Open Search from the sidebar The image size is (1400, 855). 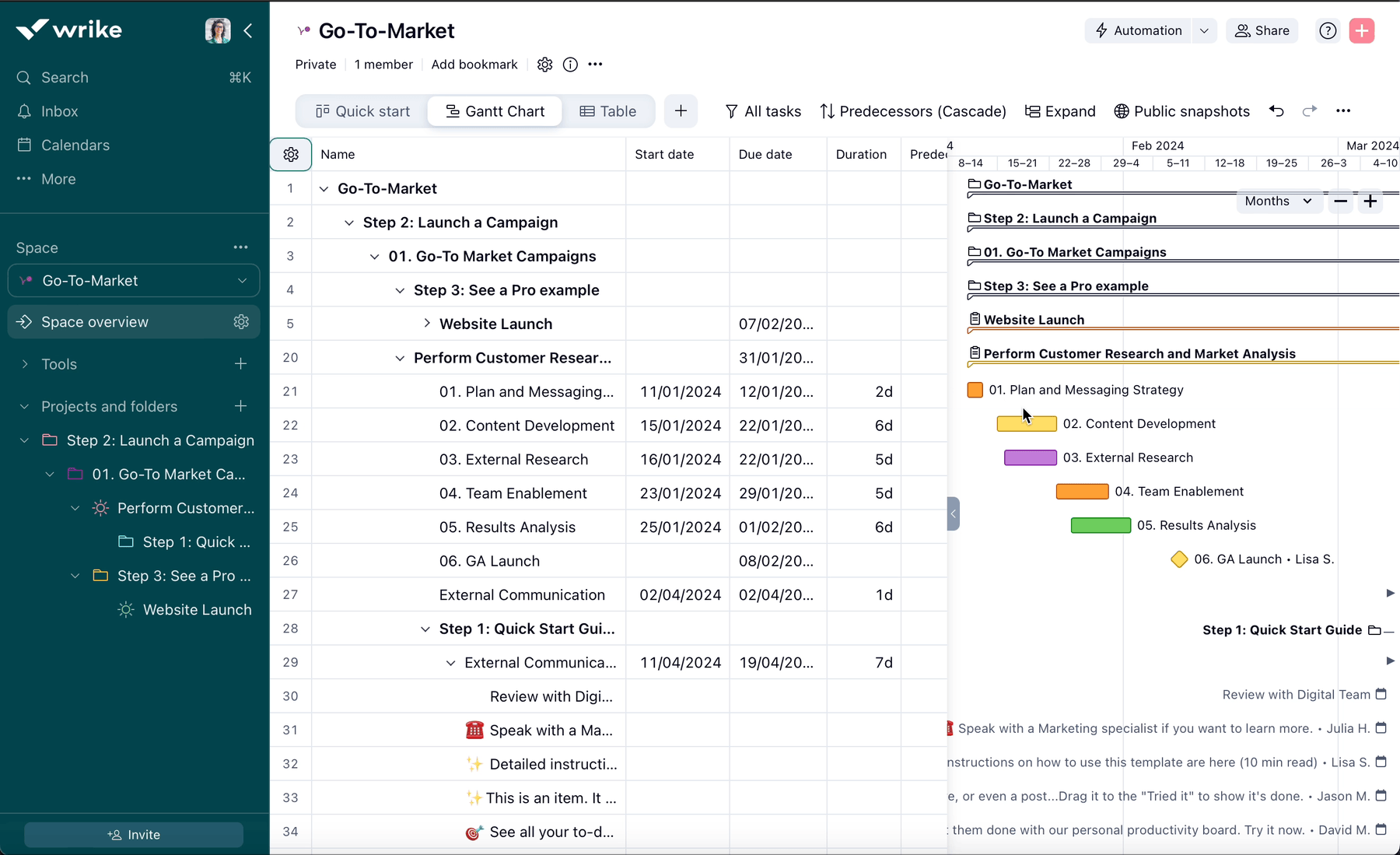(64, 77)
